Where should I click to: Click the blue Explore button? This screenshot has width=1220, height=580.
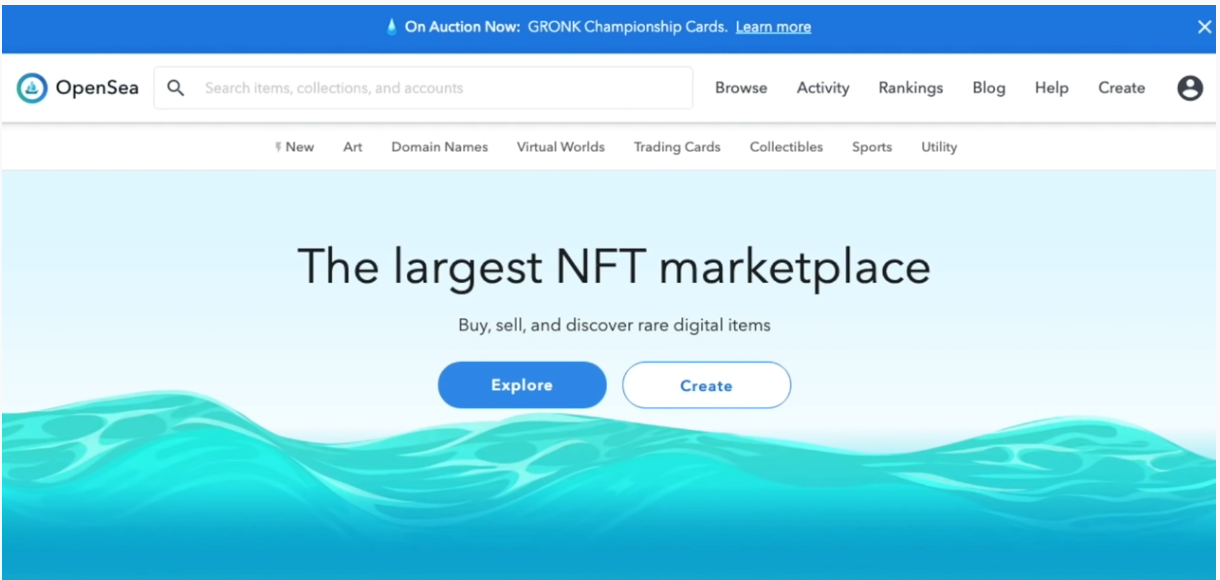tap(522, 385)
